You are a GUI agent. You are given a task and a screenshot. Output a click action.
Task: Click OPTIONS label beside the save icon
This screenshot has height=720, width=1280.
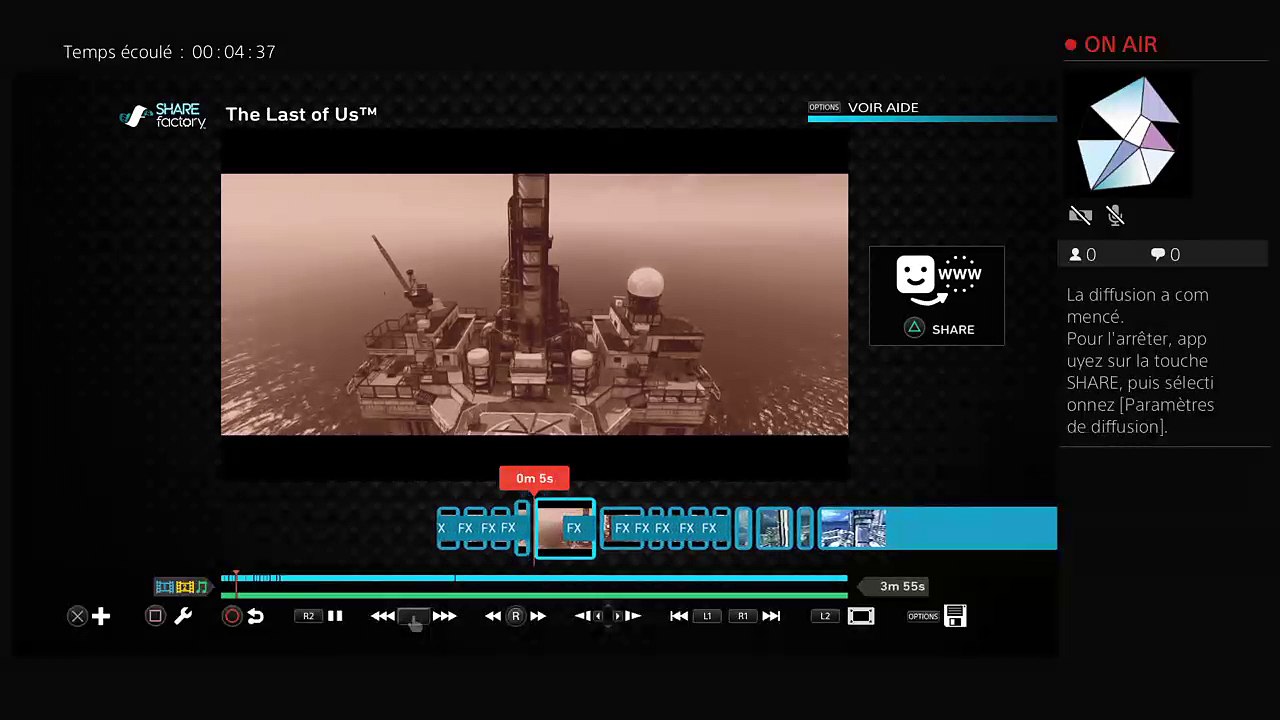click(923, 616)
